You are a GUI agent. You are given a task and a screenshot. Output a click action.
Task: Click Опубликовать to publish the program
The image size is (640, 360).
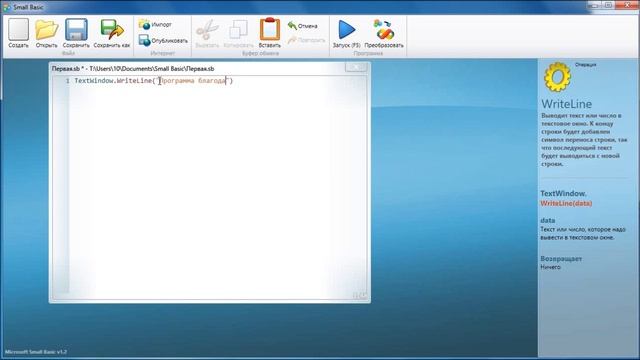(x=163, y=40)
